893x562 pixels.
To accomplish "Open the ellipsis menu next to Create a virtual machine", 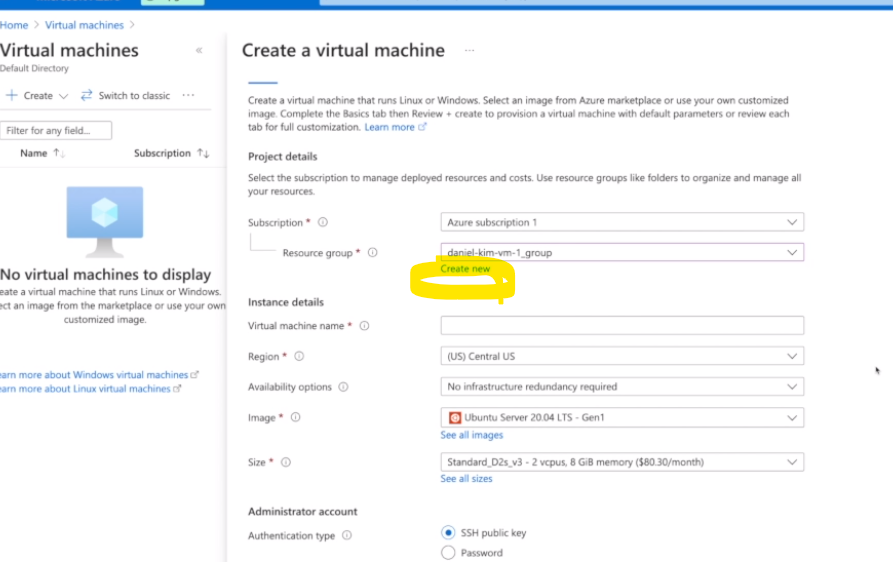I will point(469,50).
